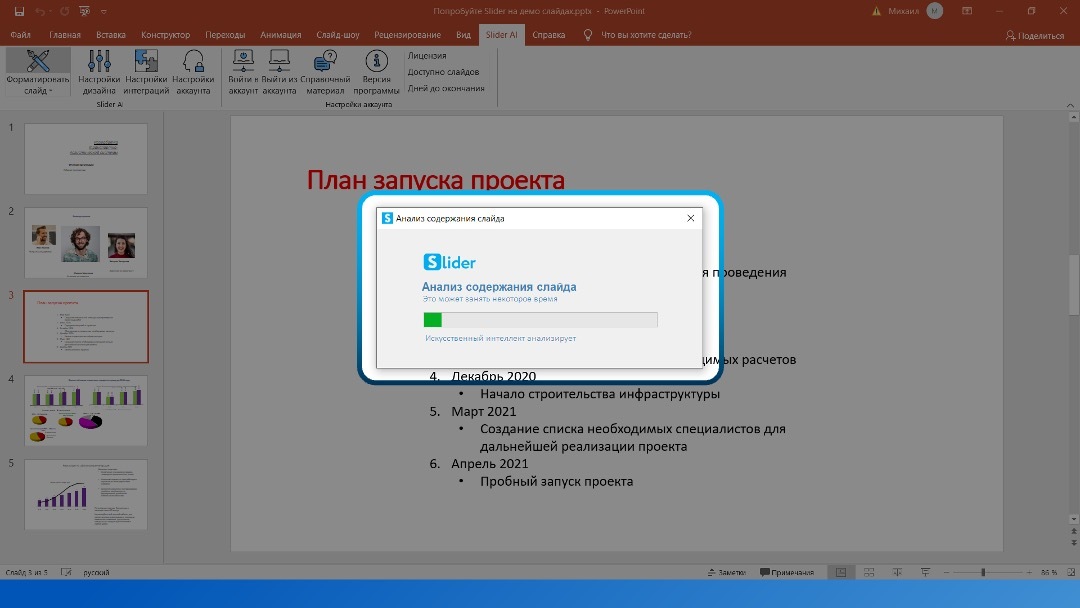Click the Форматировать слайд tool icon
Screen dimensions: 1080x608
pos(38,62)
